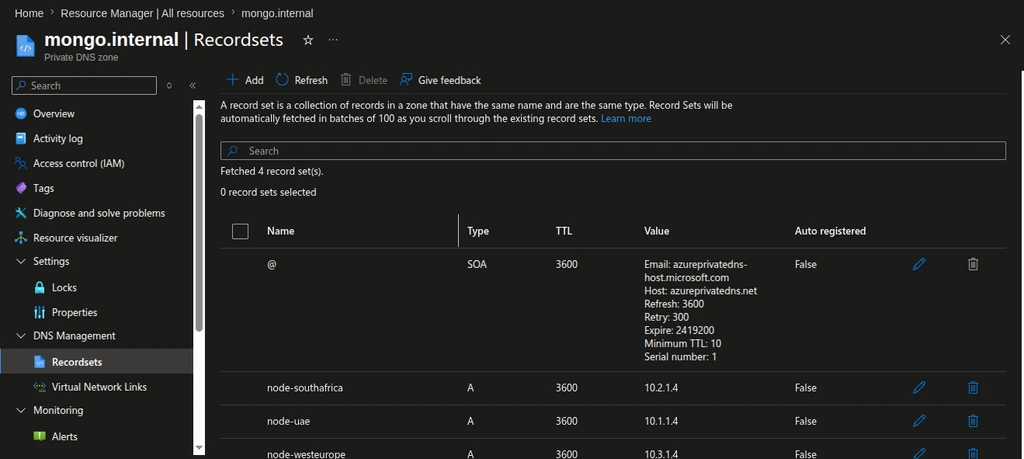1024x459 pixels.
Task: Click the Resource visualizer icon
Action: 21,238
